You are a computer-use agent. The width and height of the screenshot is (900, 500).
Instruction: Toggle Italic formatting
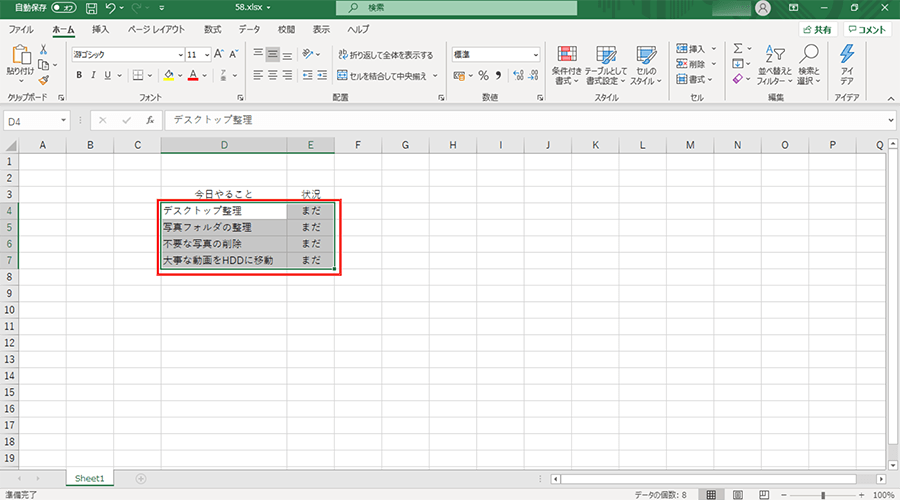coord(93,75)
